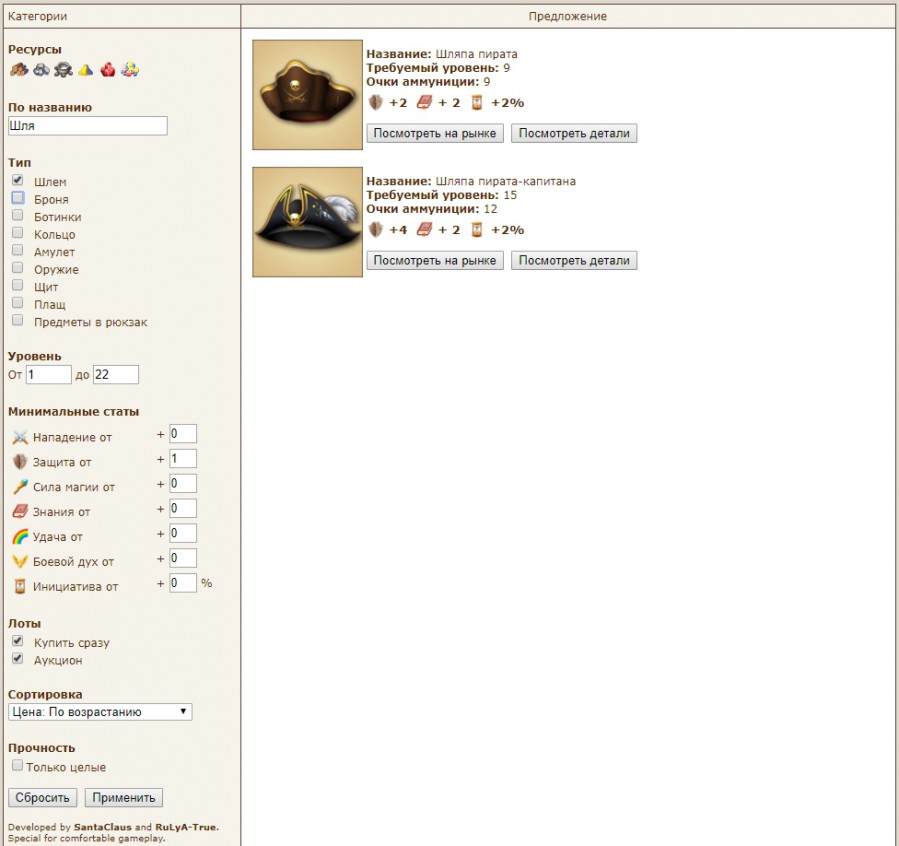The height and width of the screenshot is (846, 899).
Task: Open the brown pirate hat image
Action: 307,95
